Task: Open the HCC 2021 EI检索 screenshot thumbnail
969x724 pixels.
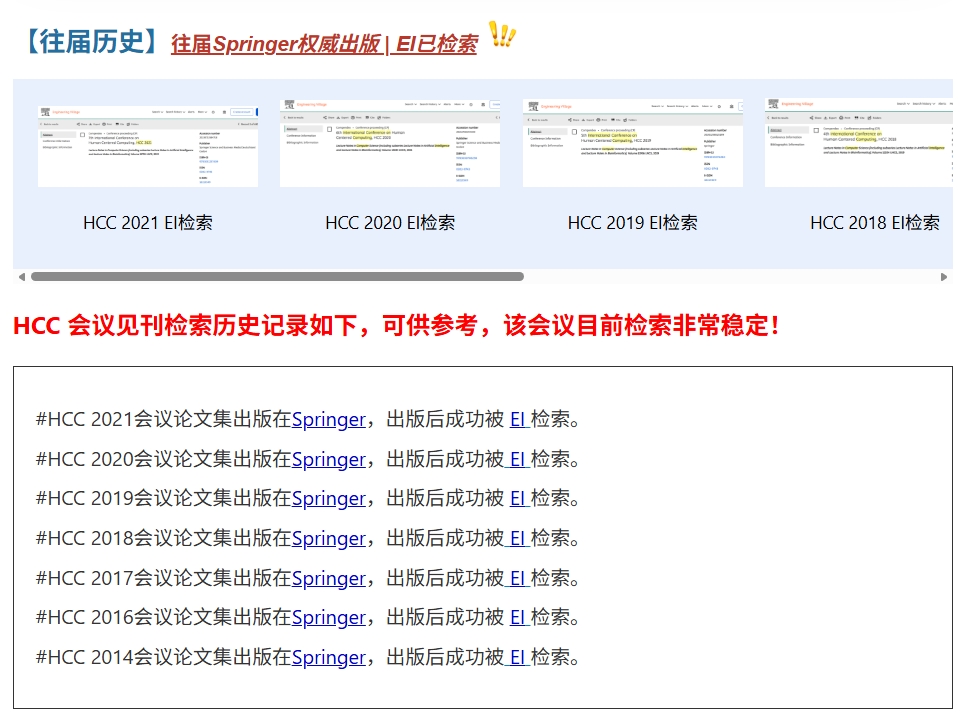Action: click(148, 146)
